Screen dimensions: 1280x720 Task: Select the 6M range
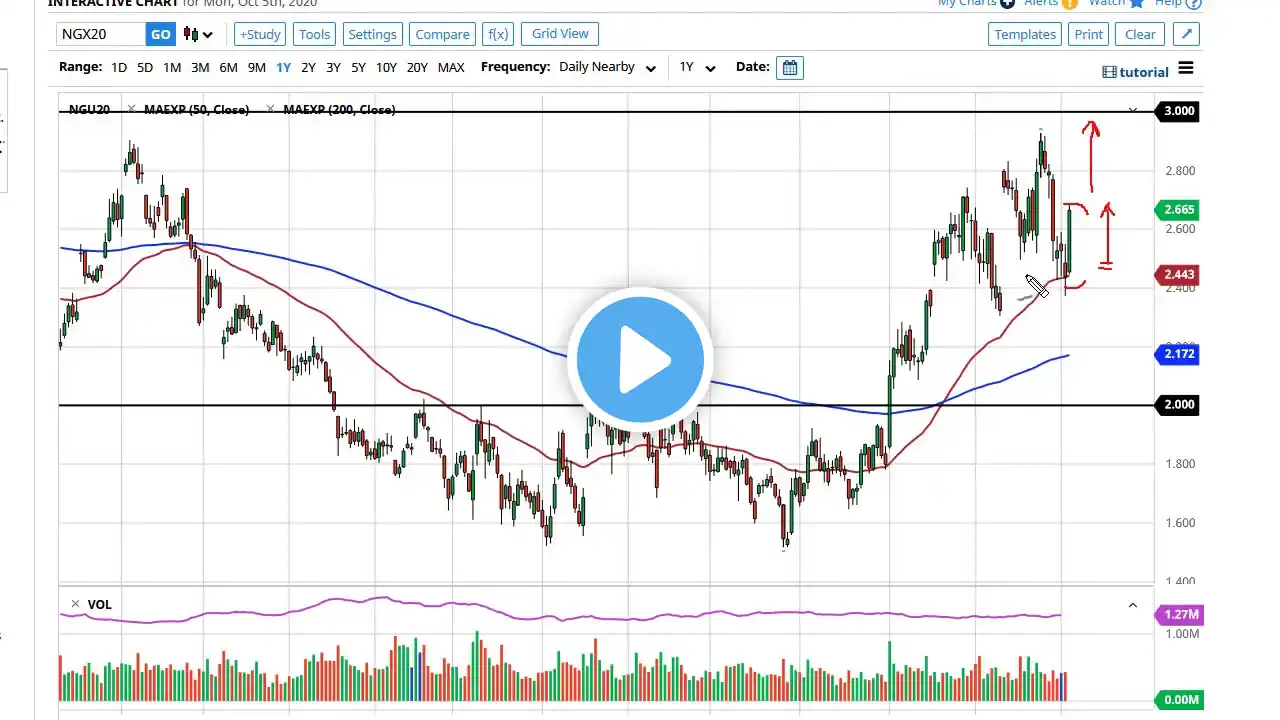click(x=228, y=67)
